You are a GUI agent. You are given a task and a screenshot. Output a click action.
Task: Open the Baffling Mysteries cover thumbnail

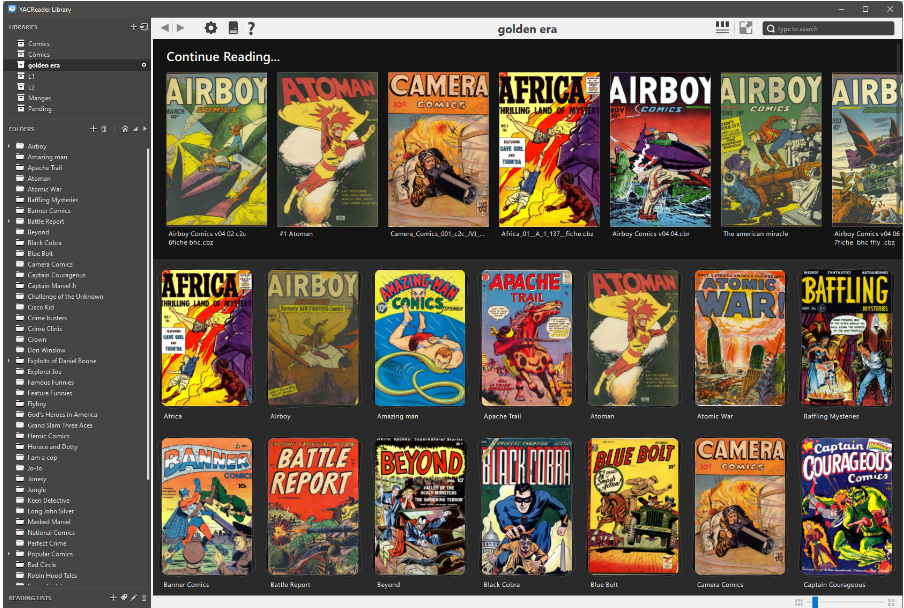pos(845,337)
